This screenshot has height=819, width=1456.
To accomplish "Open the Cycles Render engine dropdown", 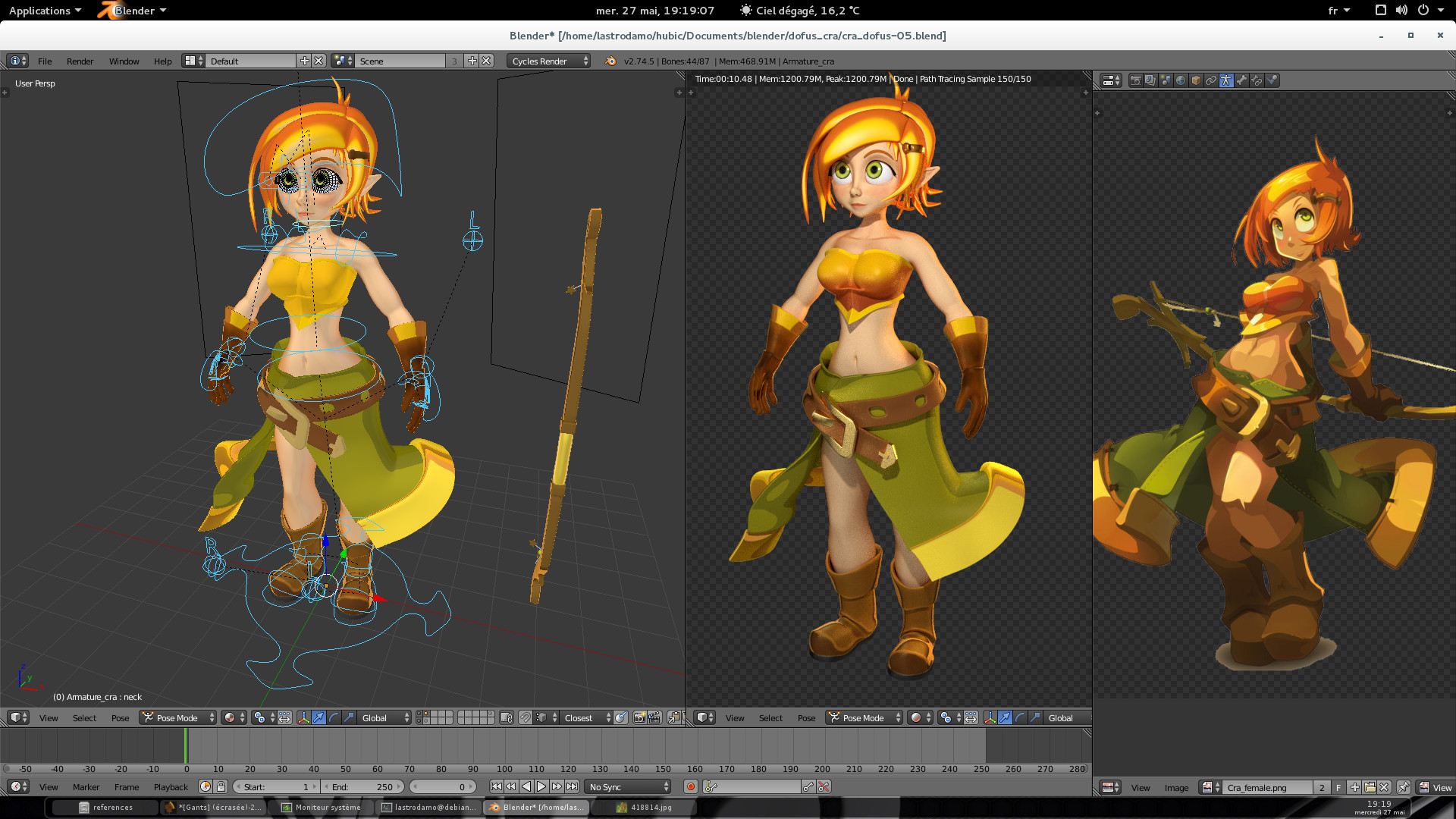I will [x=548, y=61].
